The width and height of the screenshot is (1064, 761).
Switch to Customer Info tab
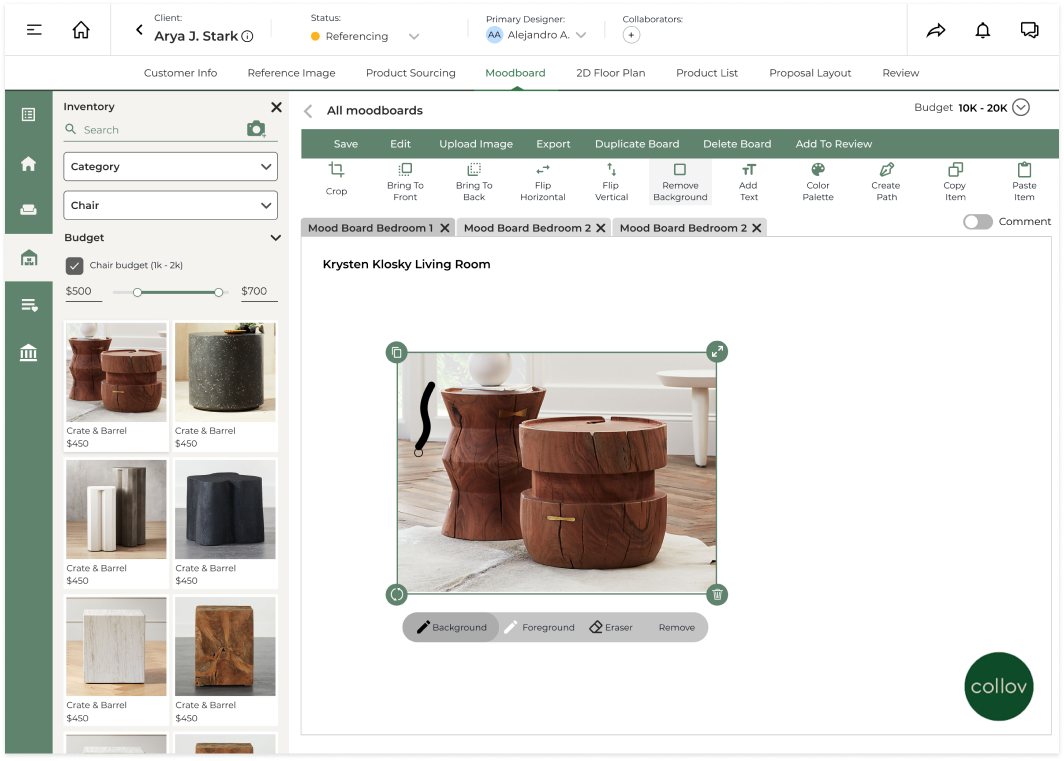point(180,73)
